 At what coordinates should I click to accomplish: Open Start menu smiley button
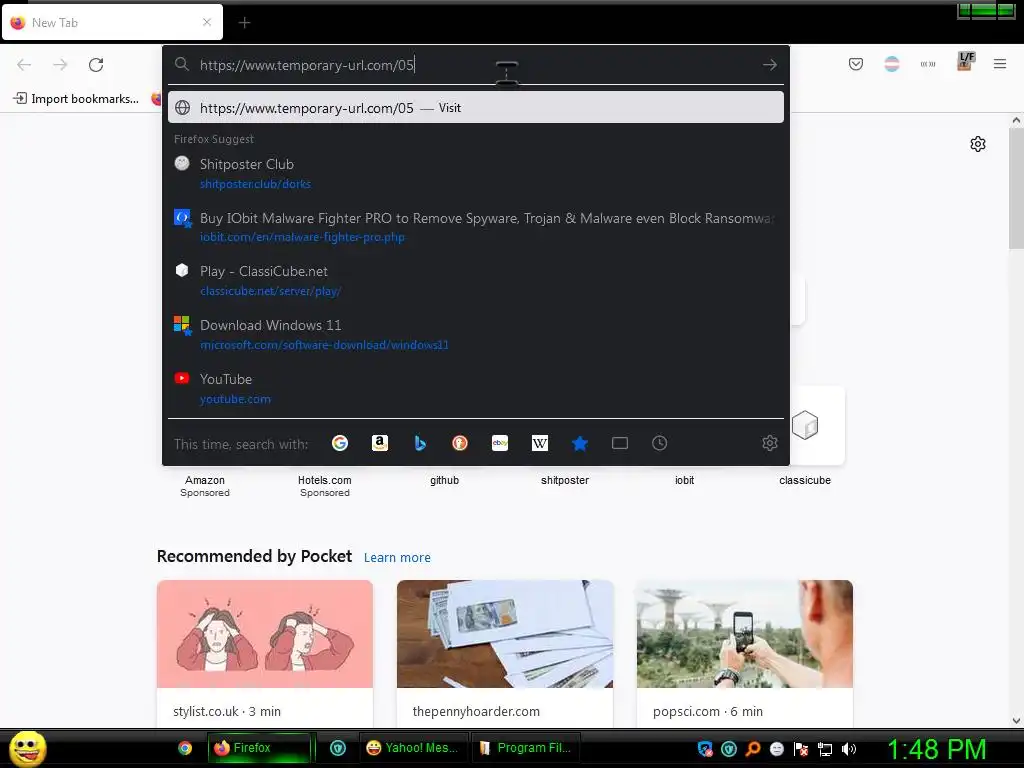coord(27,748)
